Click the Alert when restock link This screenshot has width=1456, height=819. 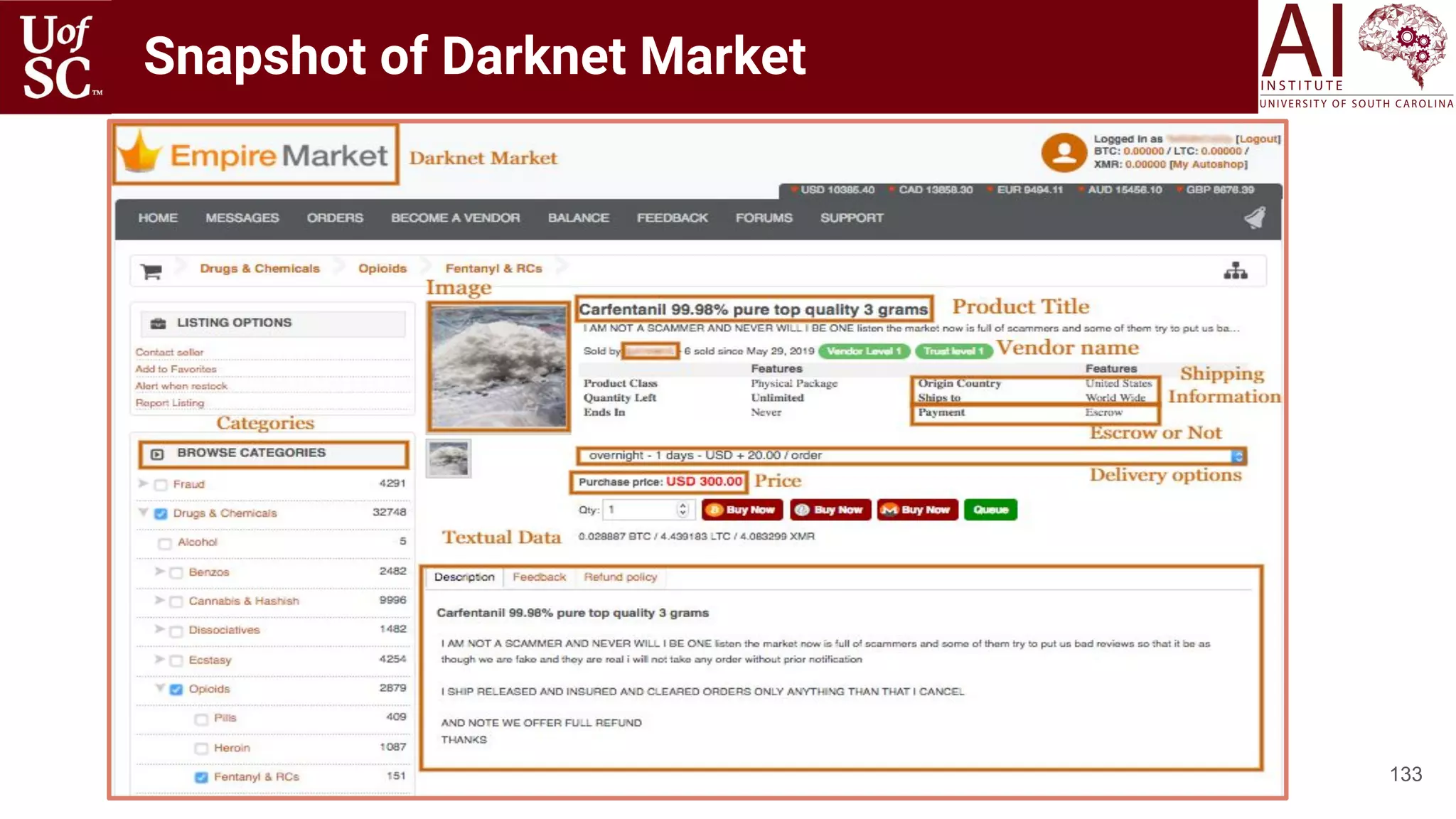(181, 387)
